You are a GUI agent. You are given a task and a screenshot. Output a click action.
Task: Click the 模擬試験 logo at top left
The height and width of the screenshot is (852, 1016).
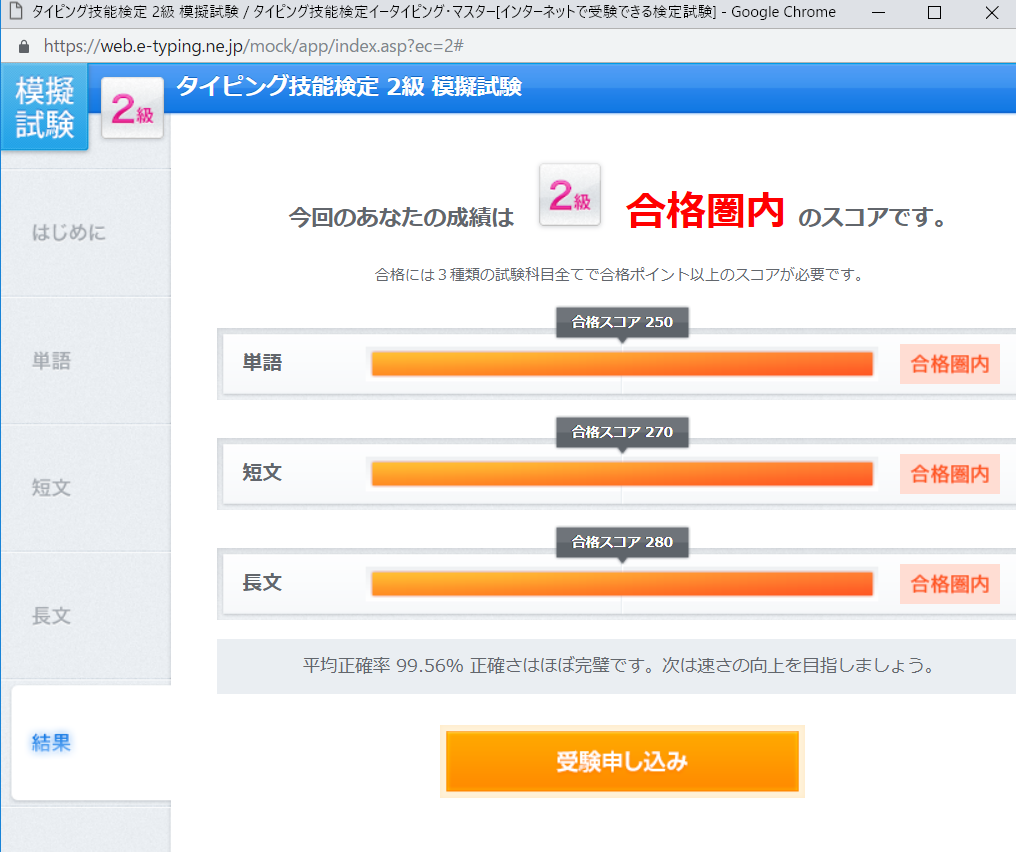coord(45,108)
